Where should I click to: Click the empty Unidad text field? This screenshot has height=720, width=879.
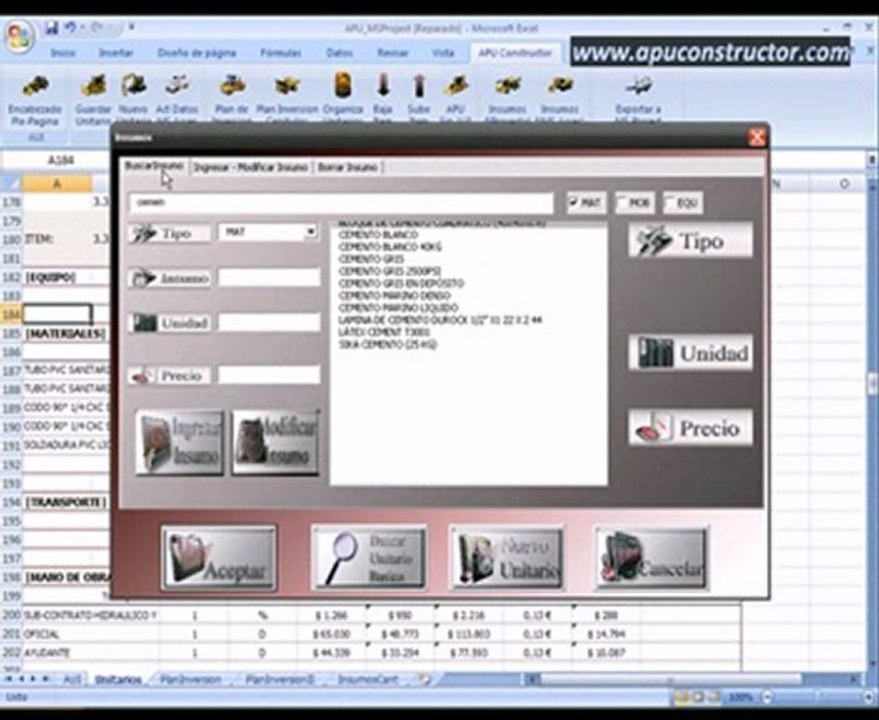269,322
